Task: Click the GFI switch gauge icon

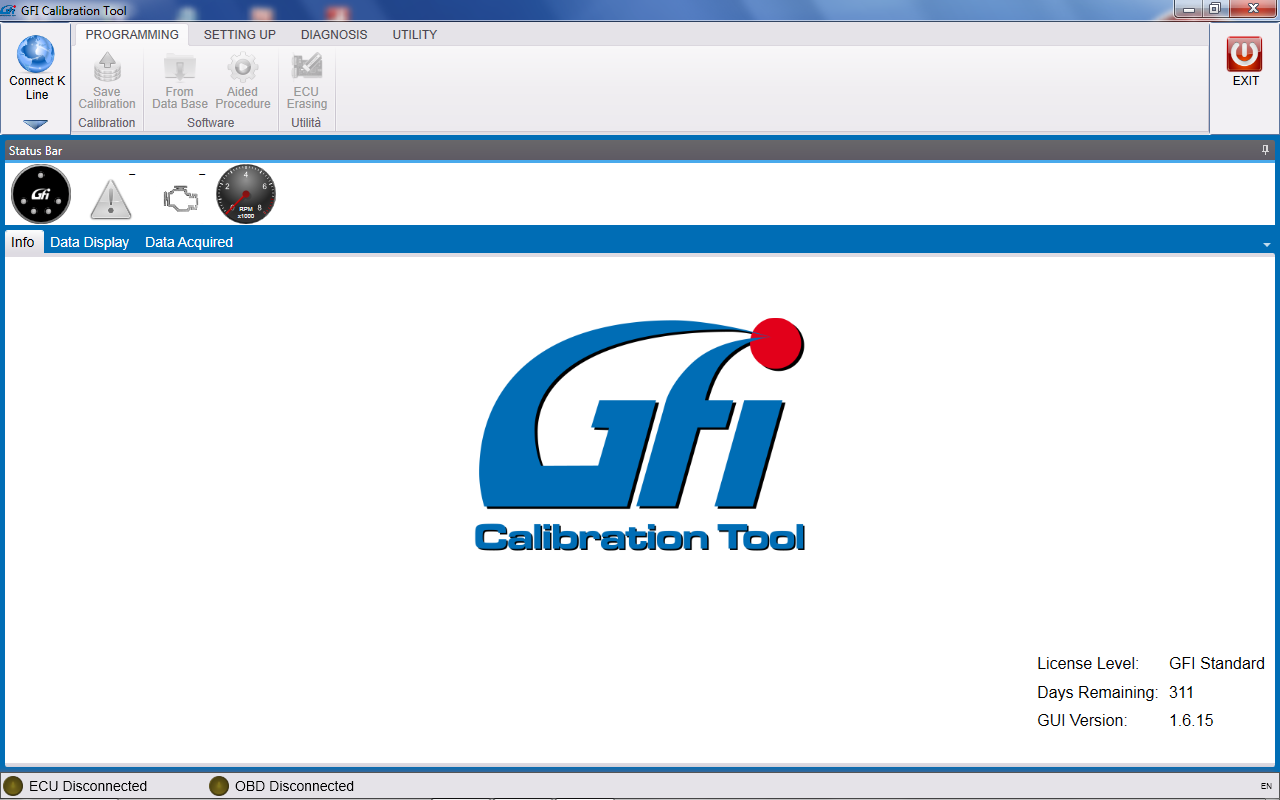Action: pyautogui.click(x=41, y=194)
